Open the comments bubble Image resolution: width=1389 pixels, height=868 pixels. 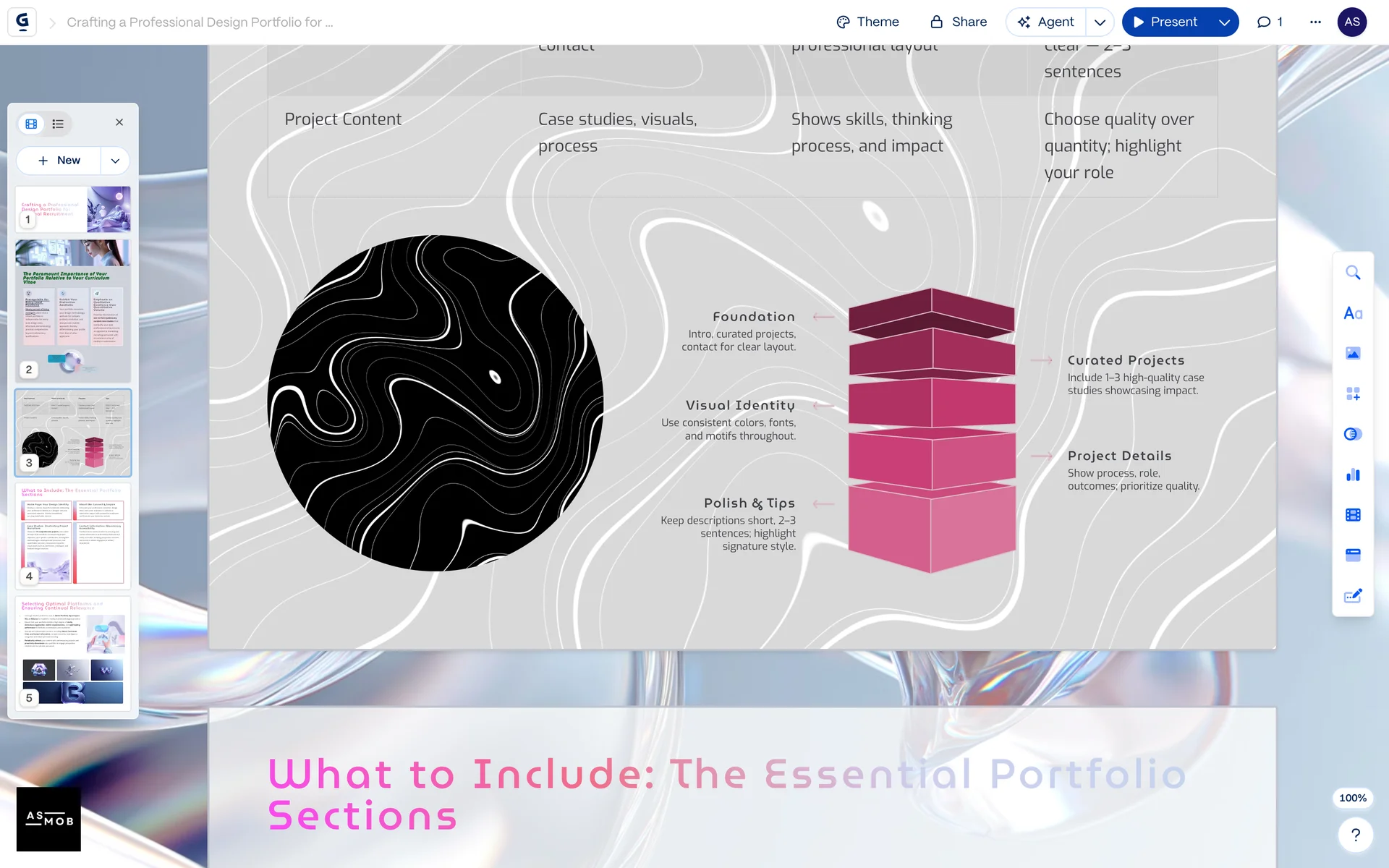1270,22
